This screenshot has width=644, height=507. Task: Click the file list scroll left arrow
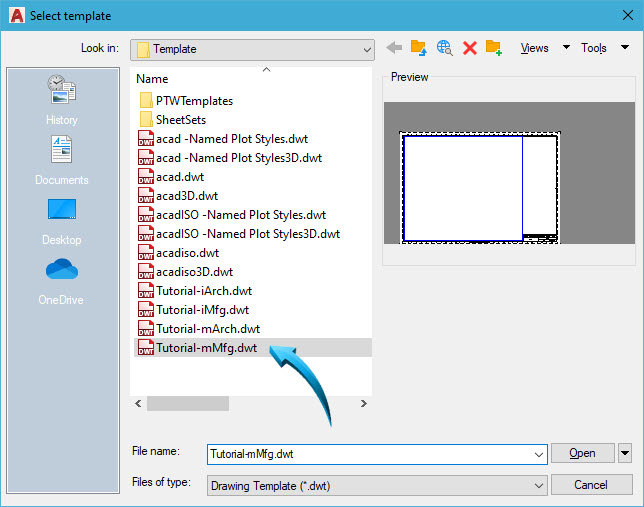click(x=138, y=403)
